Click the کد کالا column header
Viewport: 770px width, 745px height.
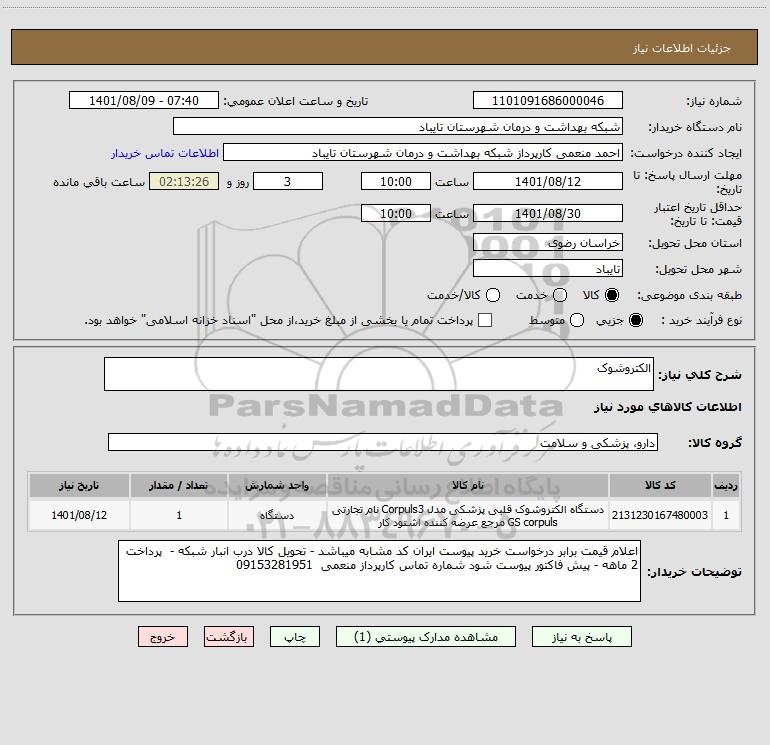(660, 485)
